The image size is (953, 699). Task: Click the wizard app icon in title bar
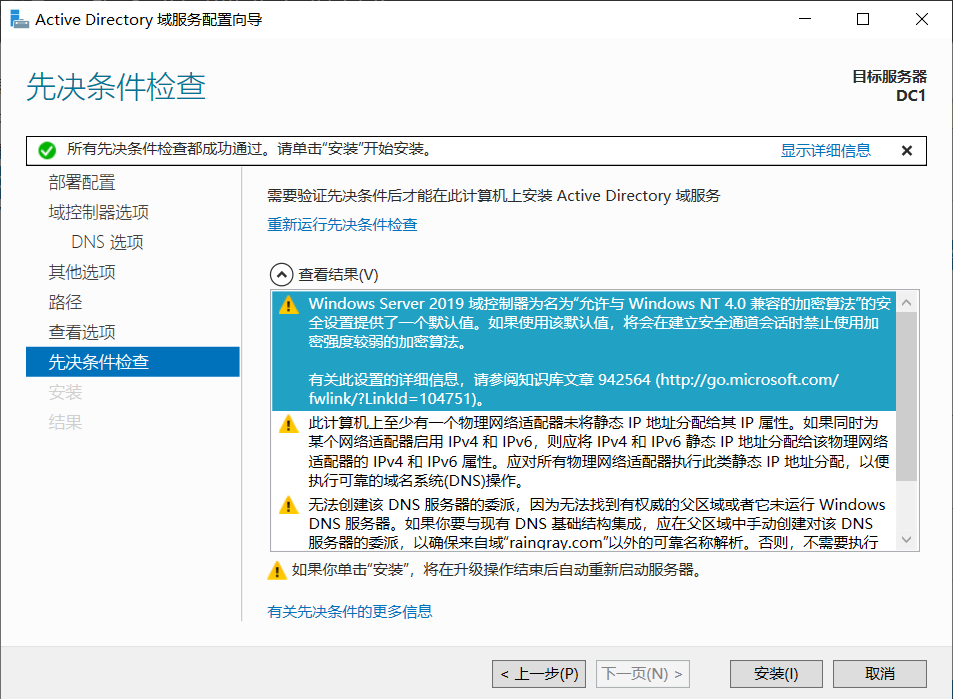[19, 19]
